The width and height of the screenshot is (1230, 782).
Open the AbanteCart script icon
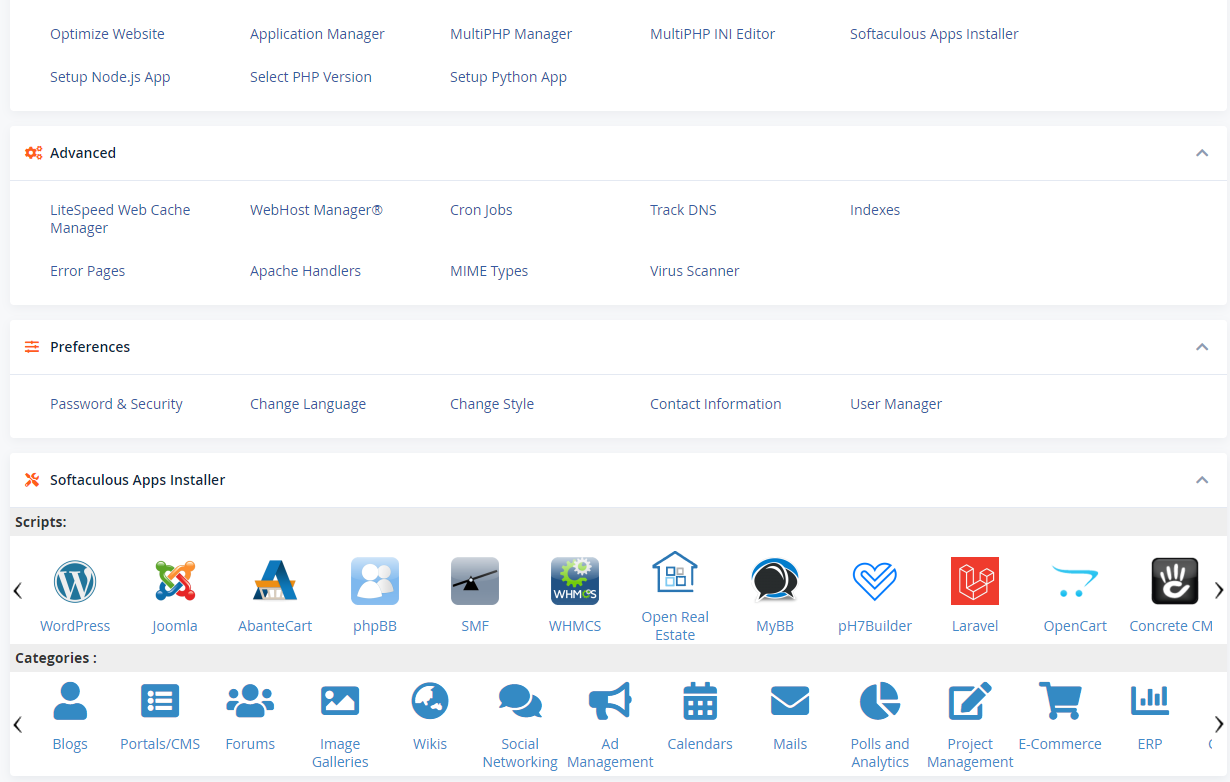(x=275, y=581)
